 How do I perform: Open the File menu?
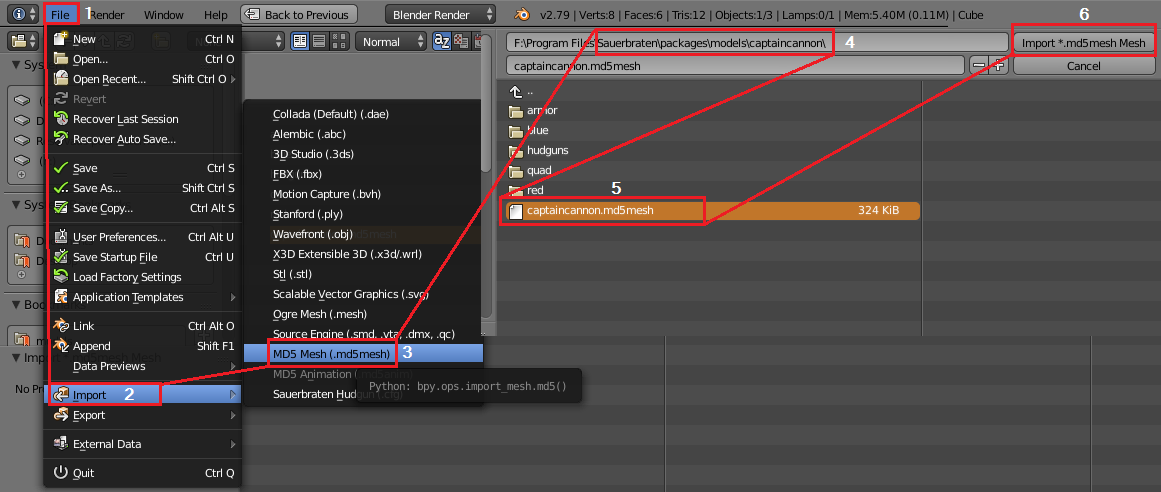click(61, 14)
